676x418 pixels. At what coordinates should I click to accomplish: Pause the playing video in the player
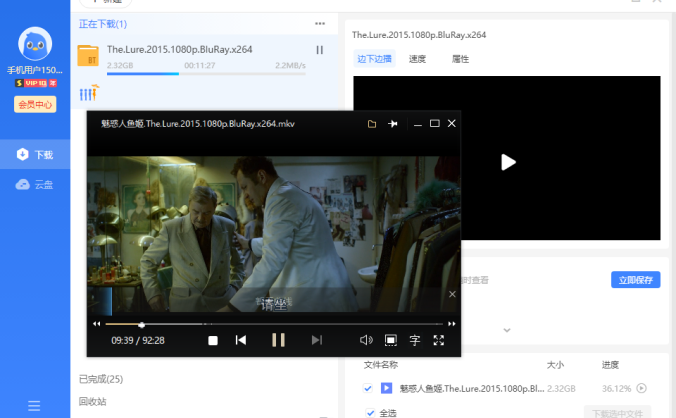pos(279,340)
